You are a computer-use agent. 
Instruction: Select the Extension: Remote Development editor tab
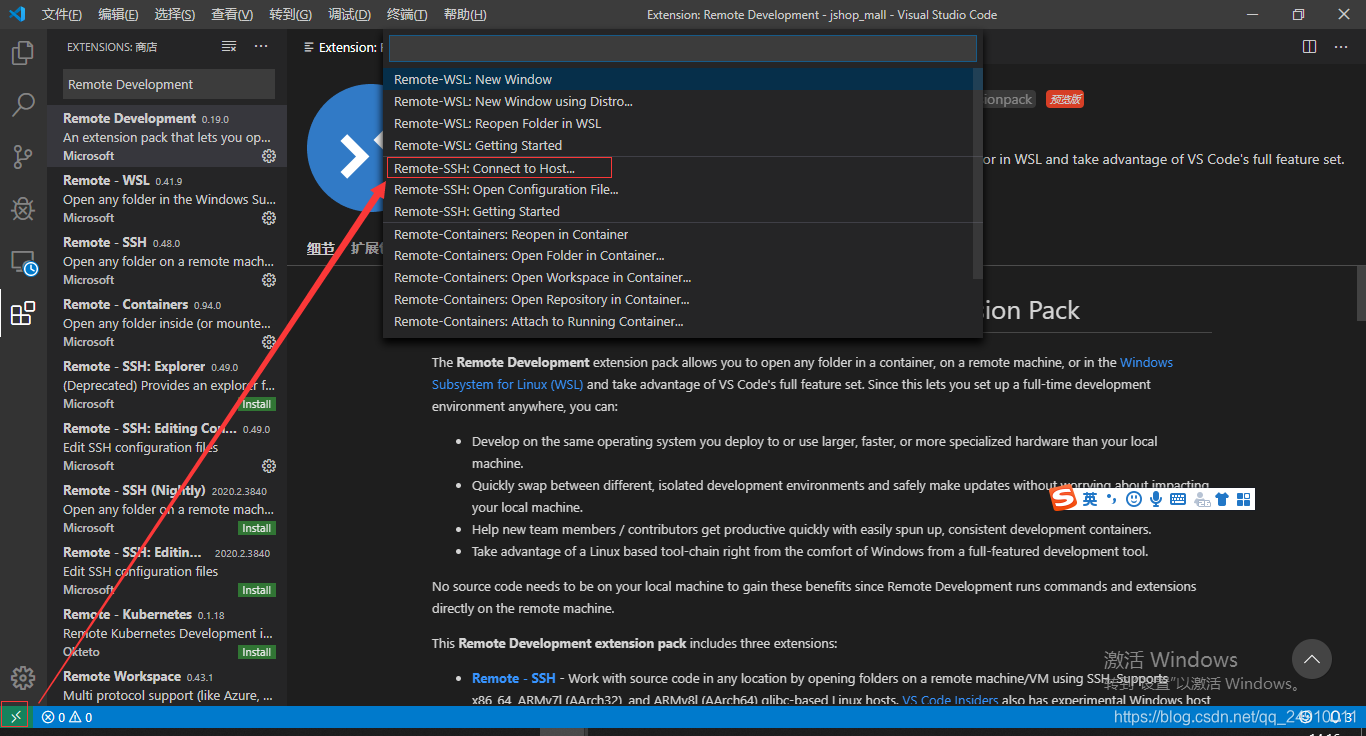coord(340,47)
